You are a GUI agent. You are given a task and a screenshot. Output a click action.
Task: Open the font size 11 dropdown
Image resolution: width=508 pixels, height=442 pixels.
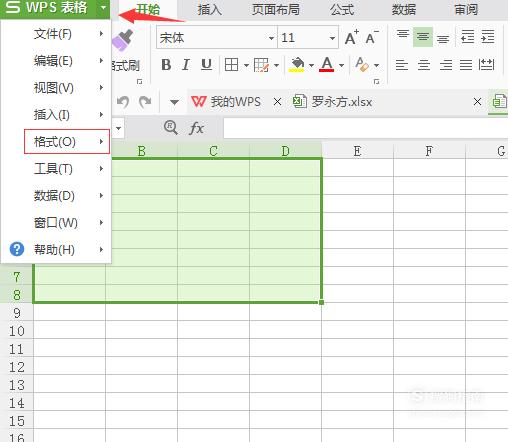coord(332,38)
